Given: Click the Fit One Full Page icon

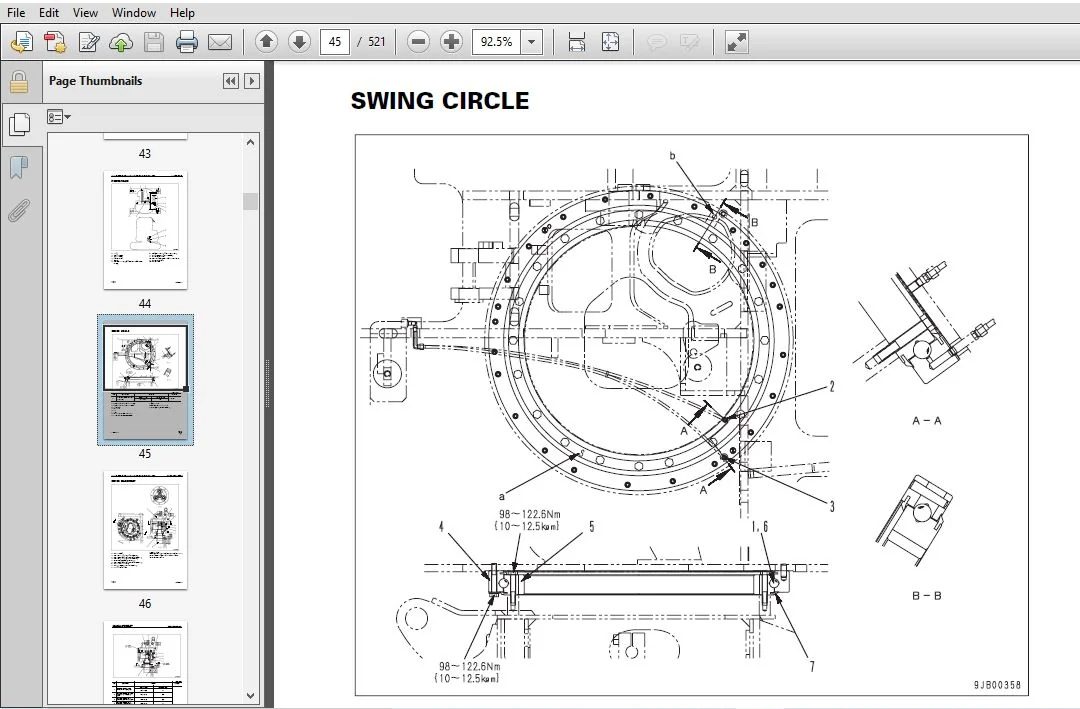Looking at the screenshot, I should [610, 42].
